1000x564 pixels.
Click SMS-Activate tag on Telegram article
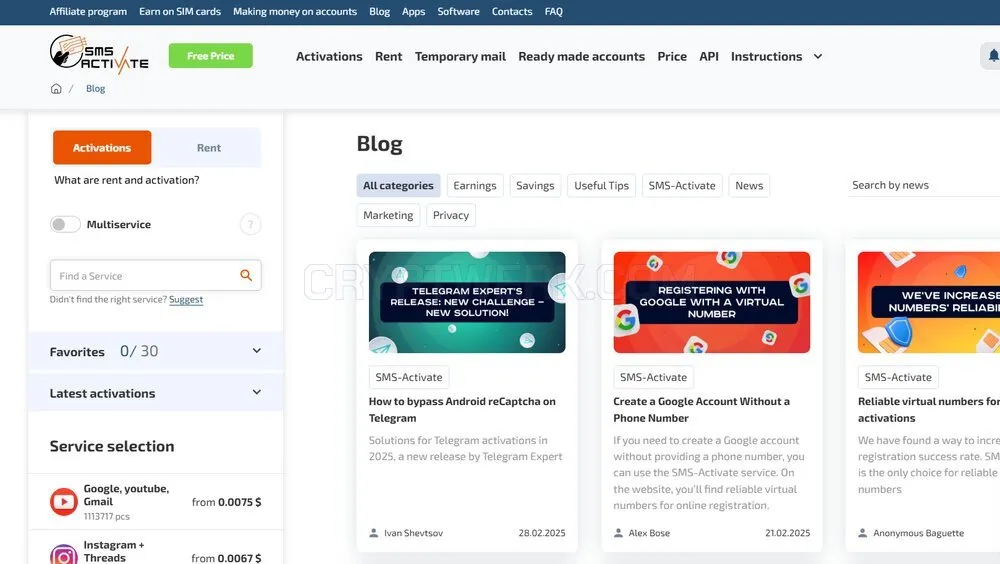coord(409,377)
